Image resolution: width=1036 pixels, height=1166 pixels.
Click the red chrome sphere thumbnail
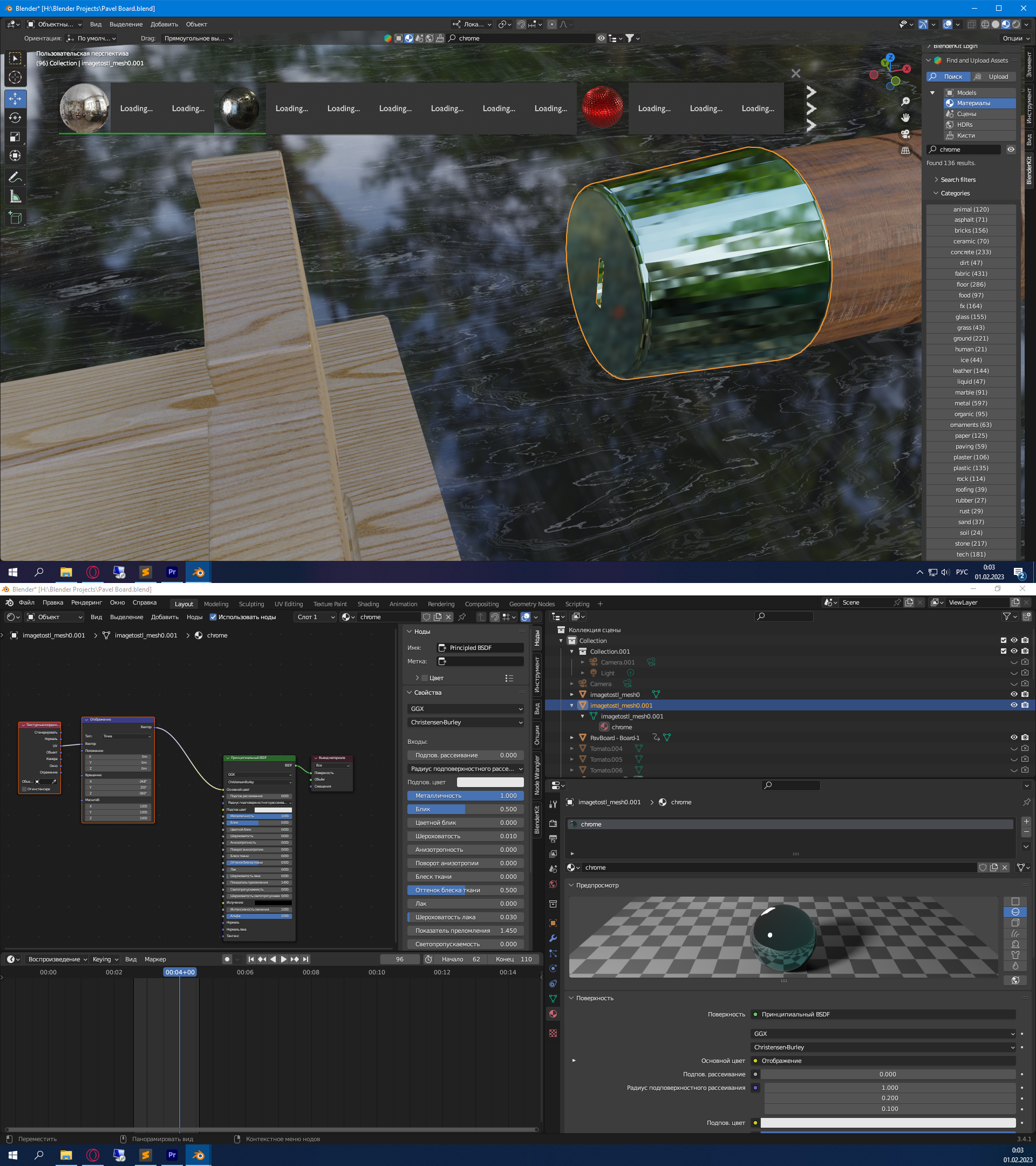(x=602, y=107)
